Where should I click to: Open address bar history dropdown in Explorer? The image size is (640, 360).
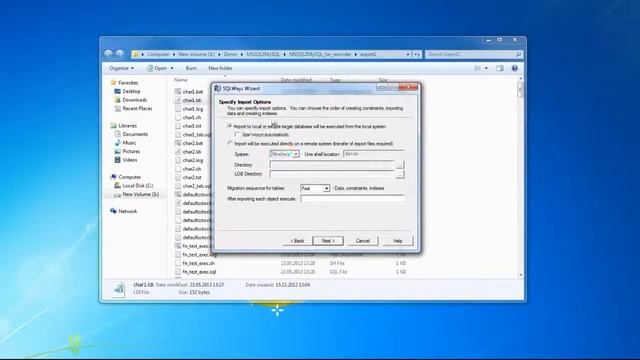408,54
